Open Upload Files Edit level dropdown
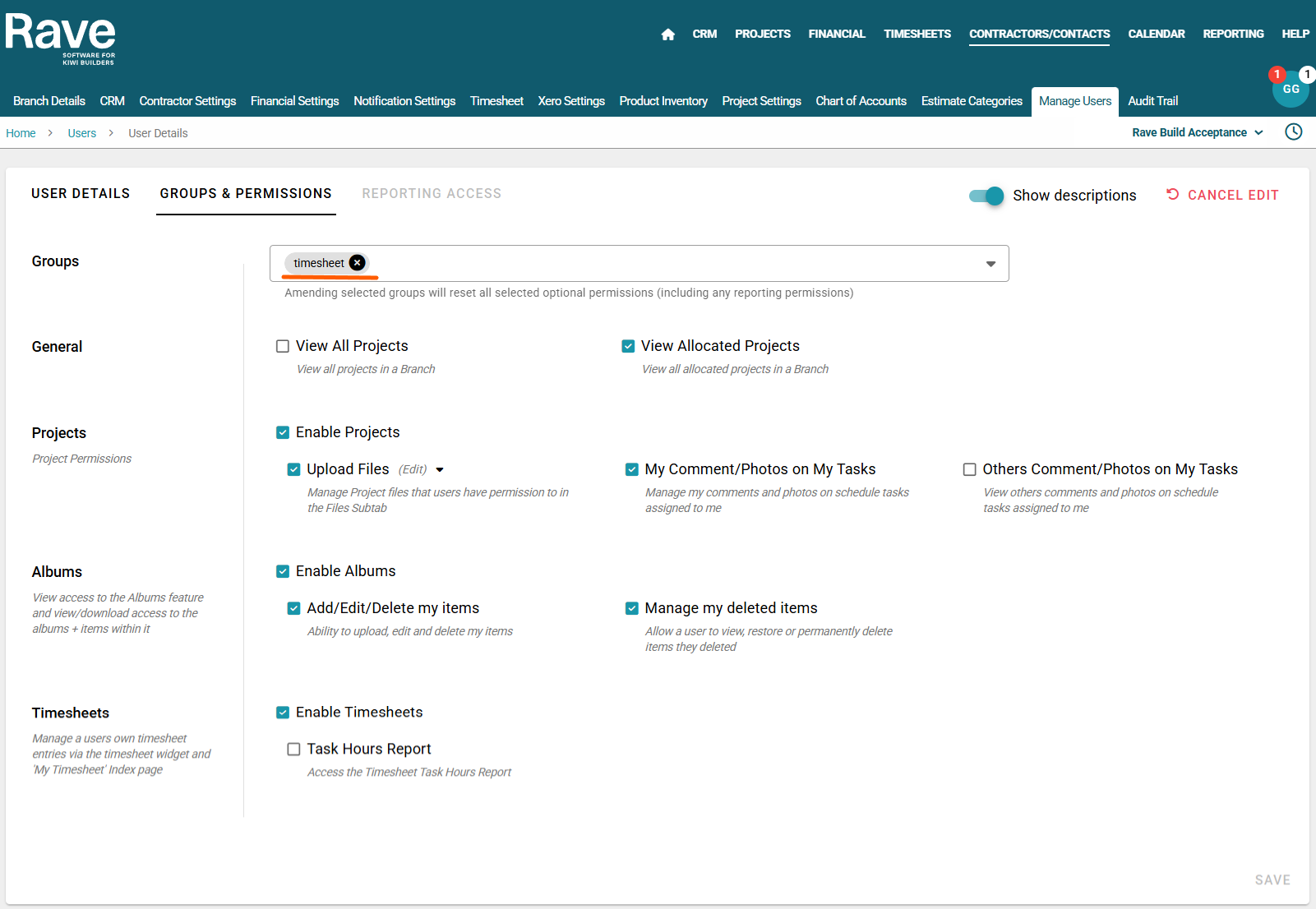Image resolution: width=1316 pixels, height=909 pixels. coord(440,470)
